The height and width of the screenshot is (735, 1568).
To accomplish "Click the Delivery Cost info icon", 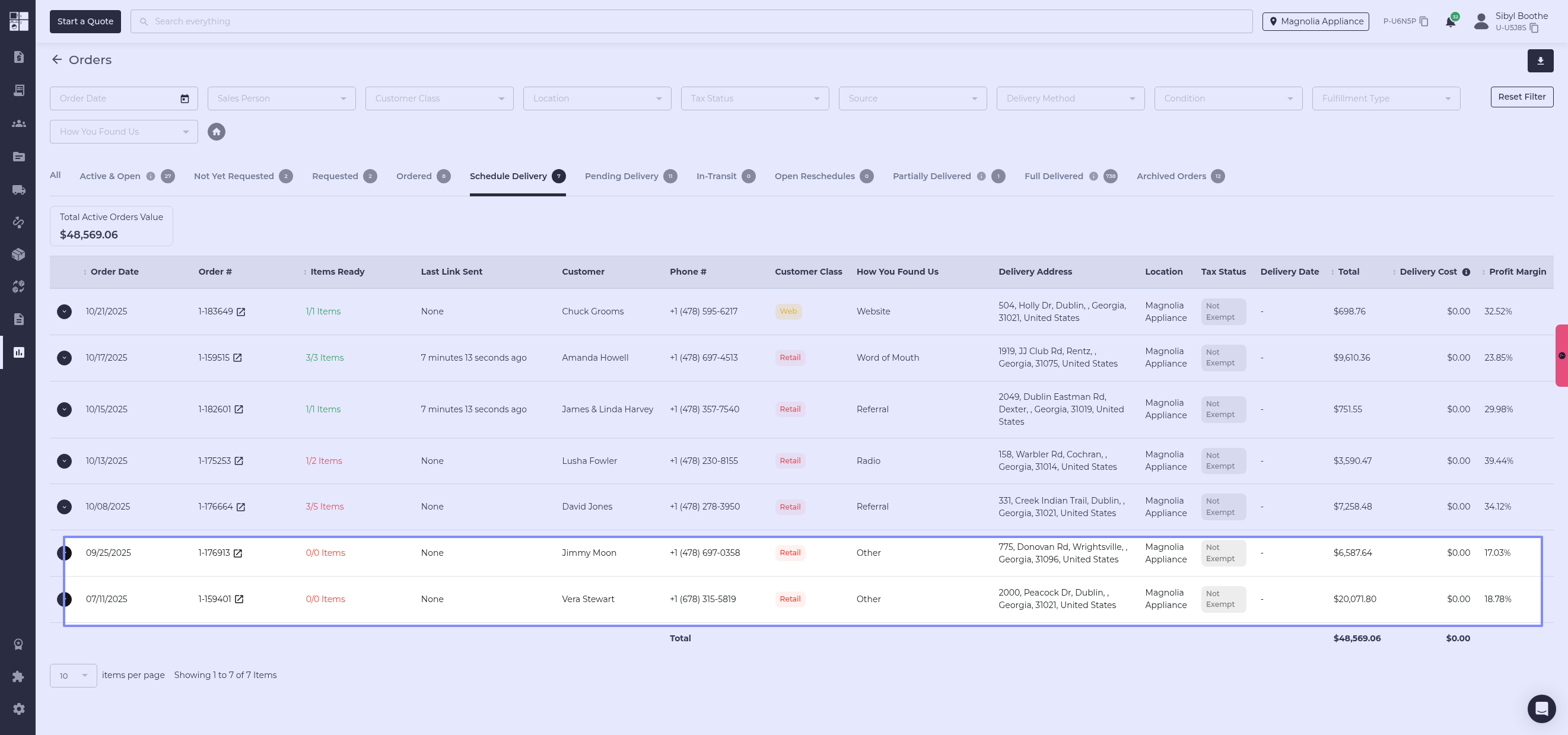I will pyautogui.click(x=1467, y=272).
